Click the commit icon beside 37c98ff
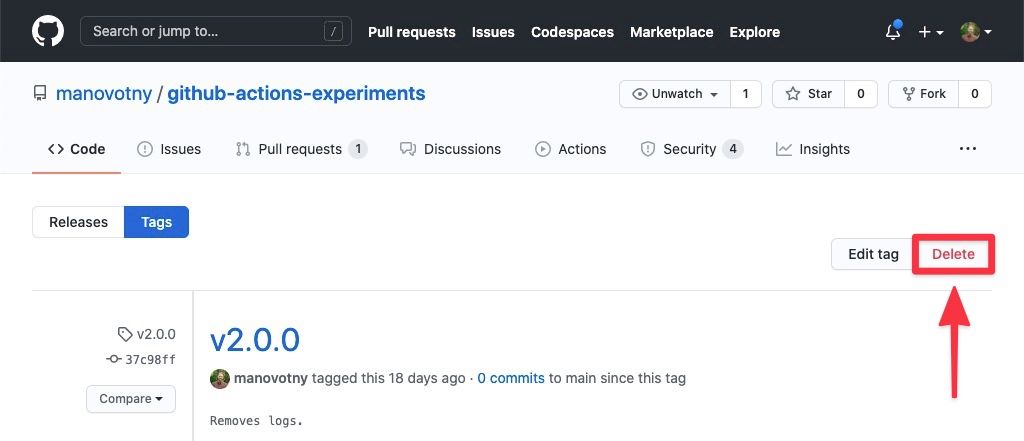Image resolution: width=1024 pixels, height=441 pixels. pyautogui.click(x=114, y=359)
